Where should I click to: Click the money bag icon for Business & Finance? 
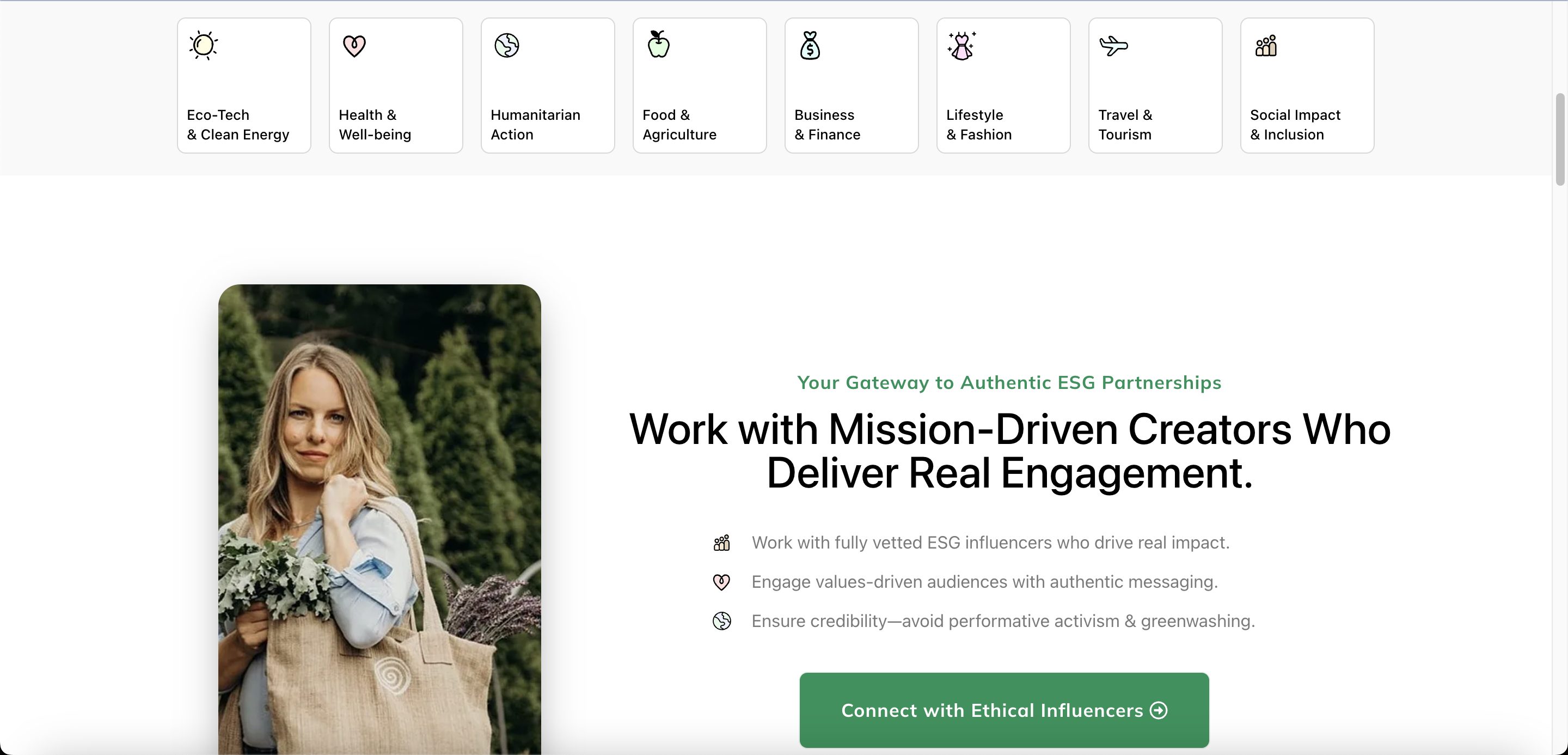pyautogui.click(x=810, y=45)
